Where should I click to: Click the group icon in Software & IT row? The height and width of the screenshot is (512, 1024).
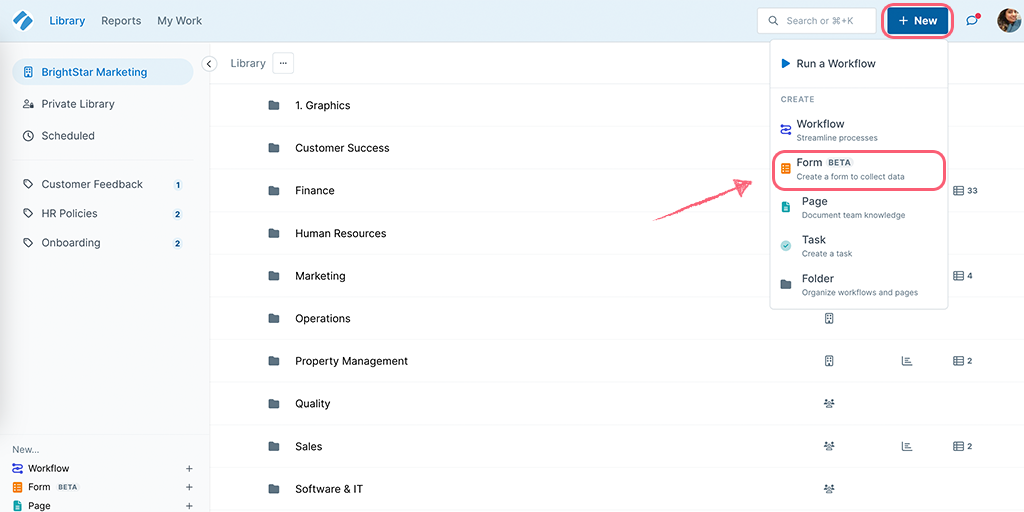829,489
